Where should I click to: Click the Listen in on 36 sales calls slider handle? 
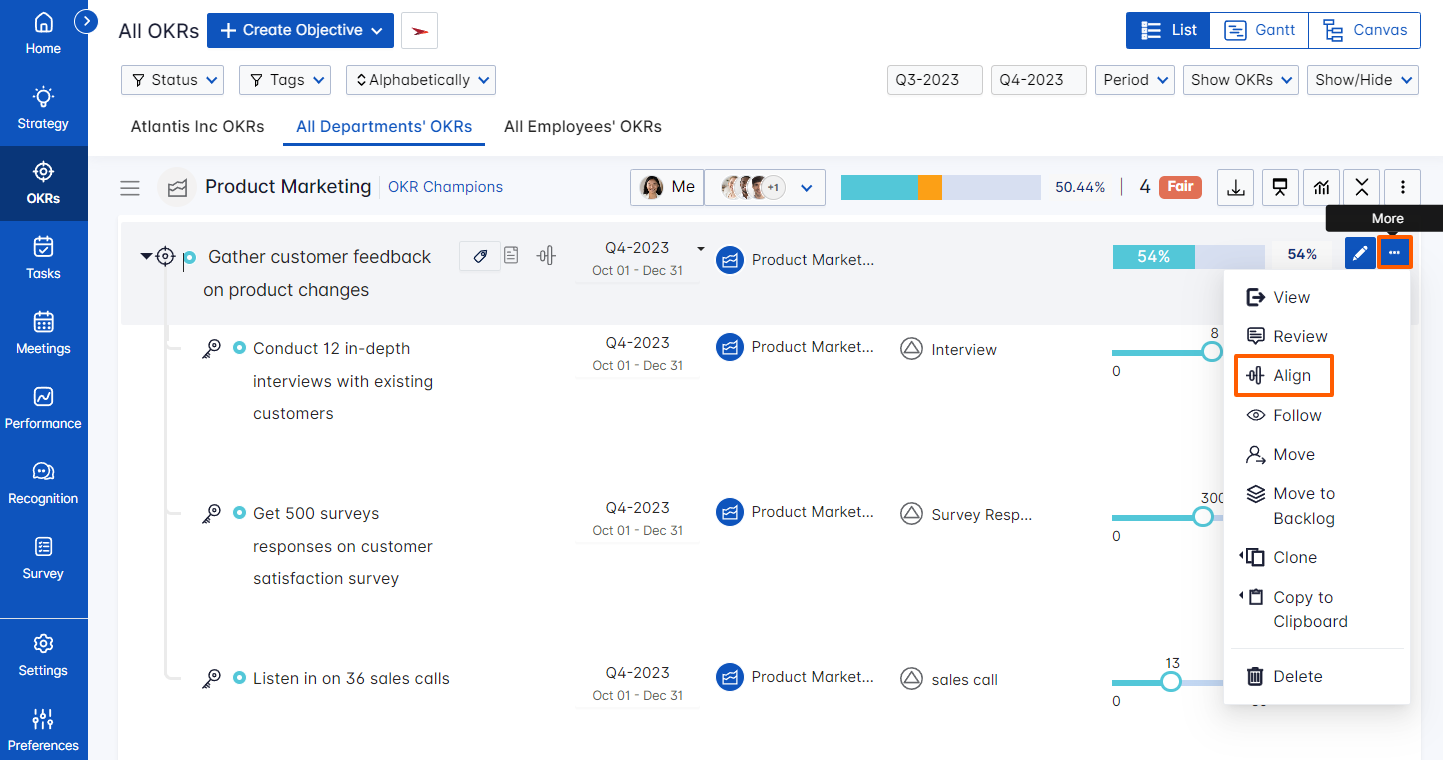(1169, 682)
